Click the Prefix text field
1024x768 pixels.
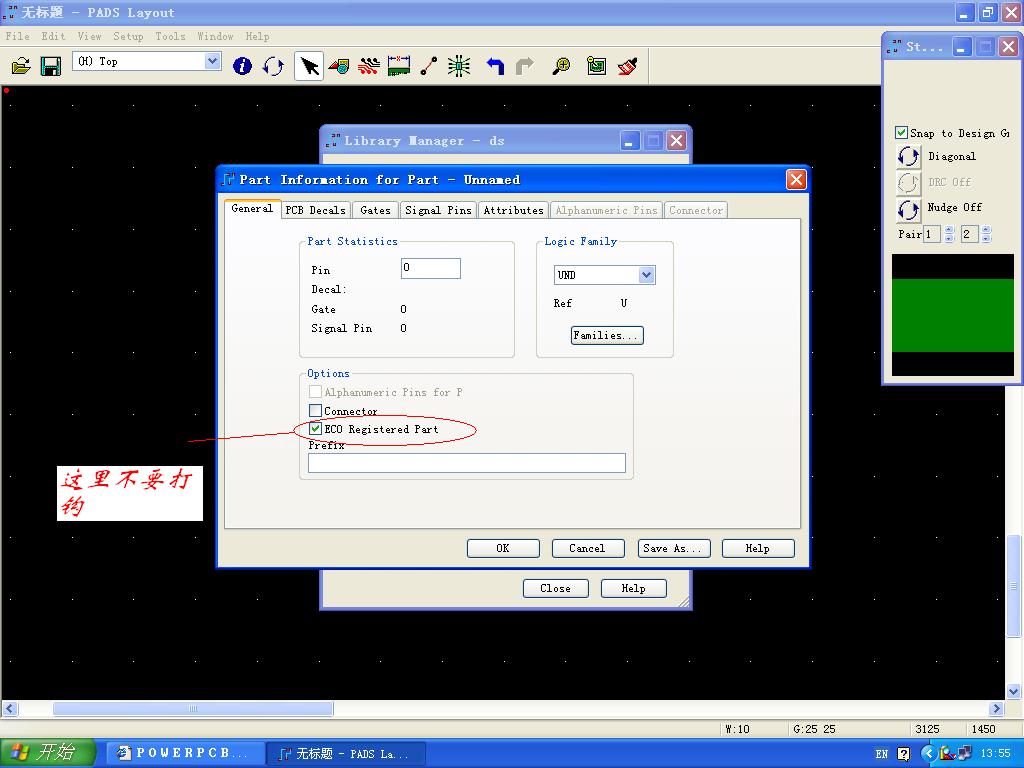(466, 462)
